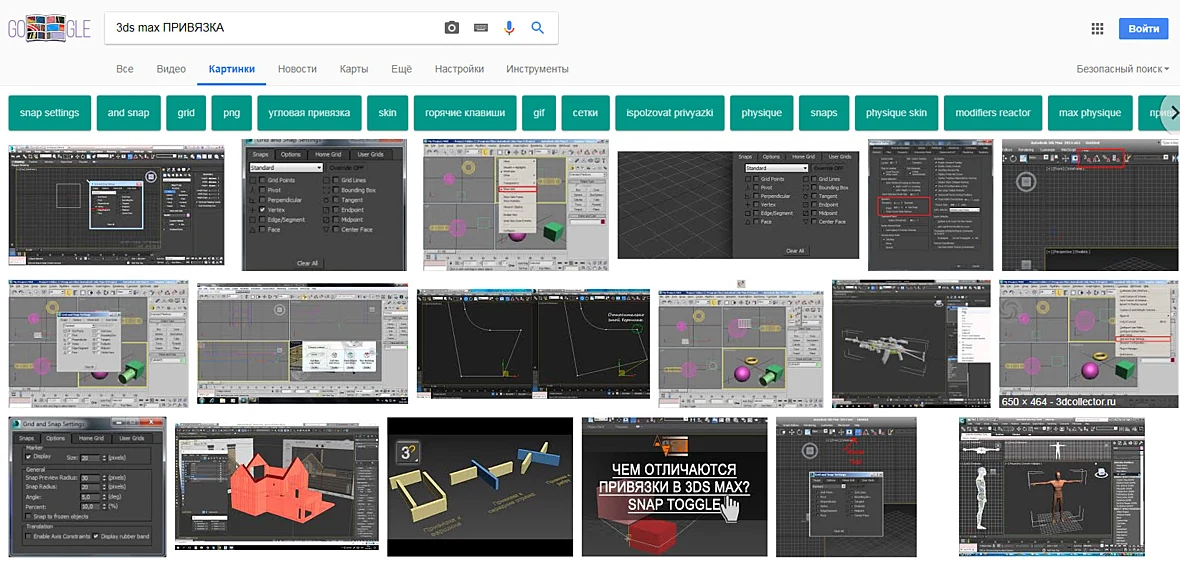Open Snaps tab thumbnail with Vertex checked

pos(324,204)
